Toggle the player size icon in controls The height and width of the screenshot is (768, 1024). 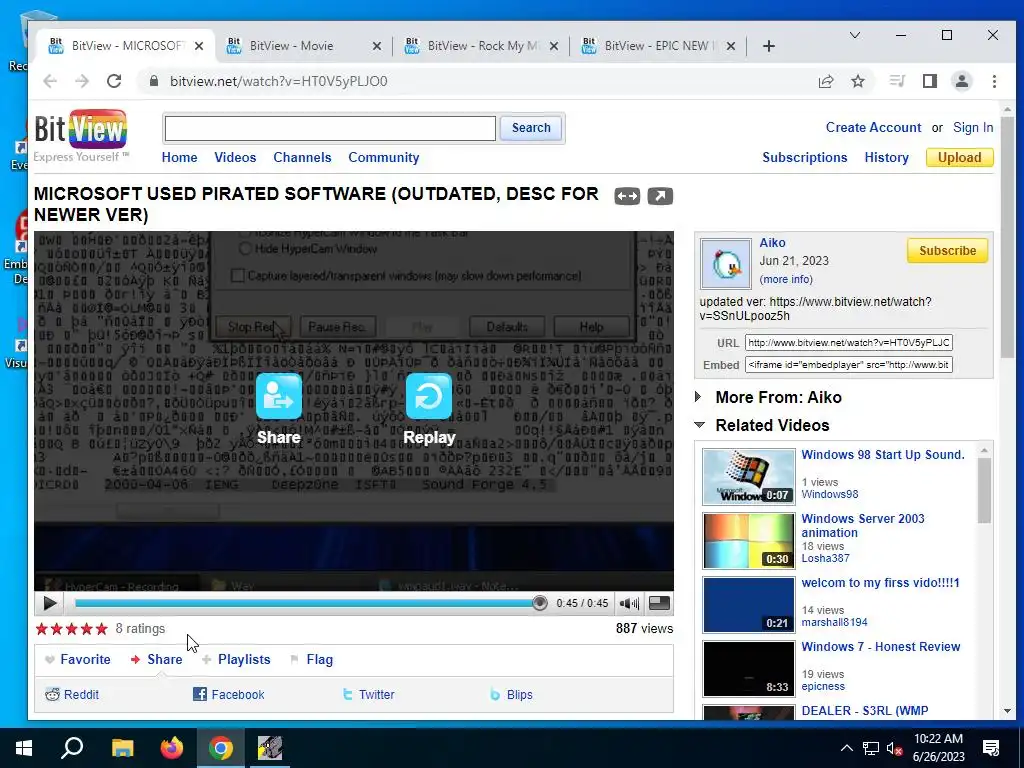(x=659, y=603)
